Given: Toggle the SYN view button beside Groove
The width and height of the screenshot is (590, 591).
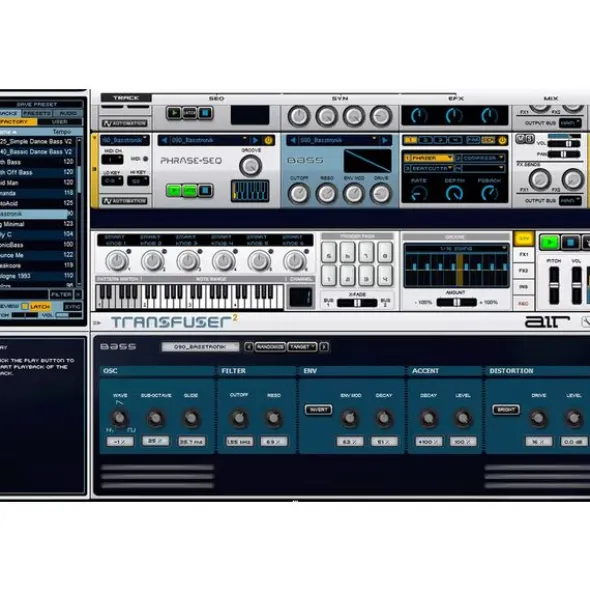Looking at the screenshot, I should (524, 239).
